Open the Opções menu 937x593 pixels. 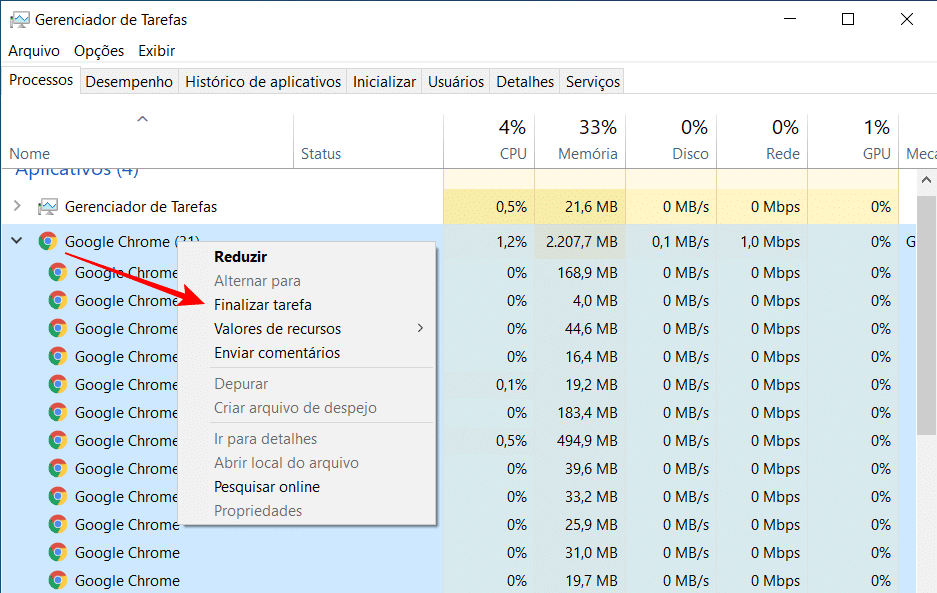(98, 50)
